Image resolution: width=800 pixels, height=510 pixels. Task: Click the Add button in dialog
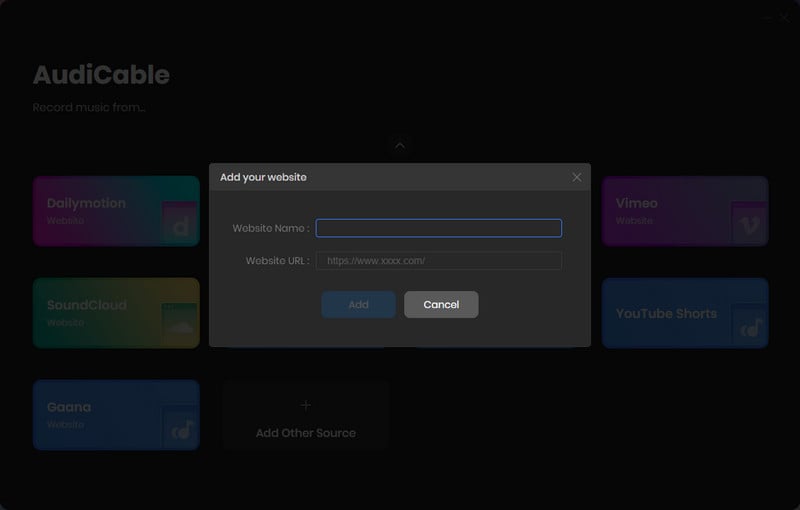(x=359, y=304)
